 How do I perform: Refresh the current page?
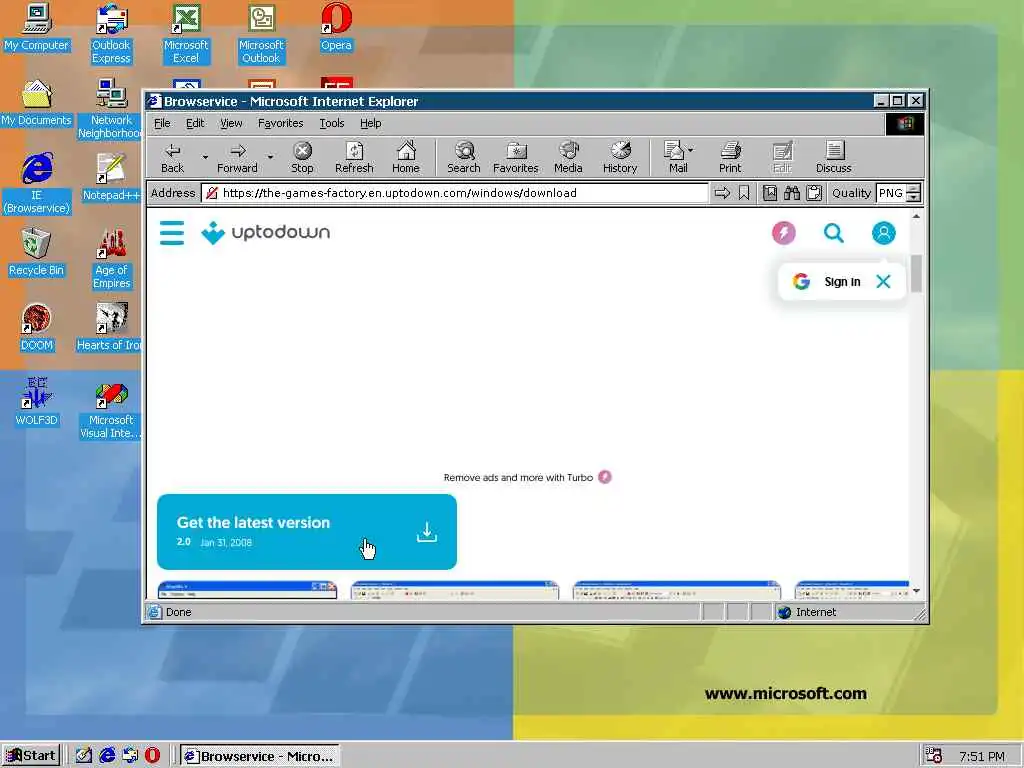tap(354, 157)
